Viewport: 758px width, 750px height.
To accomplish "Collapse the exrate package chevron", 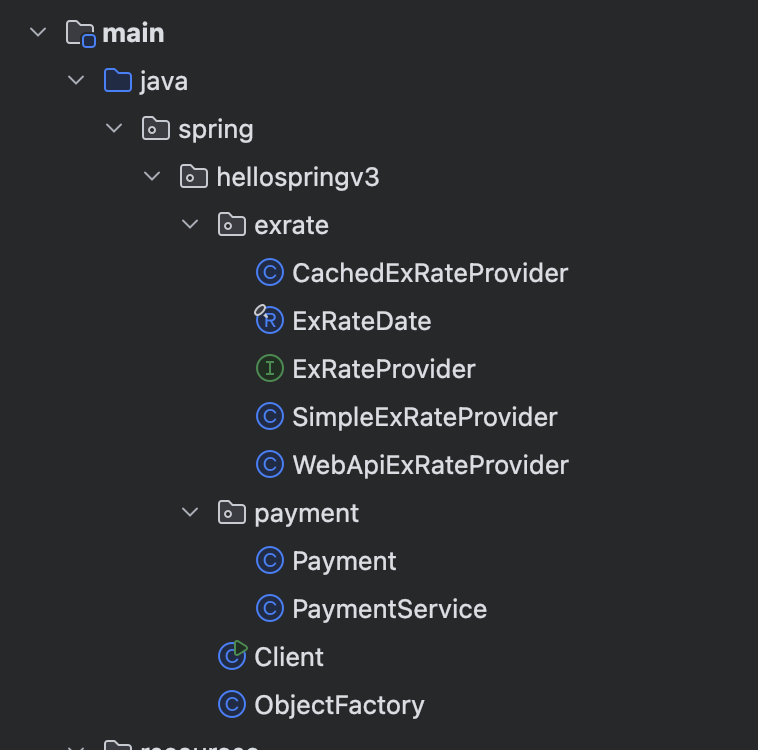I will (x=190, y=225).
